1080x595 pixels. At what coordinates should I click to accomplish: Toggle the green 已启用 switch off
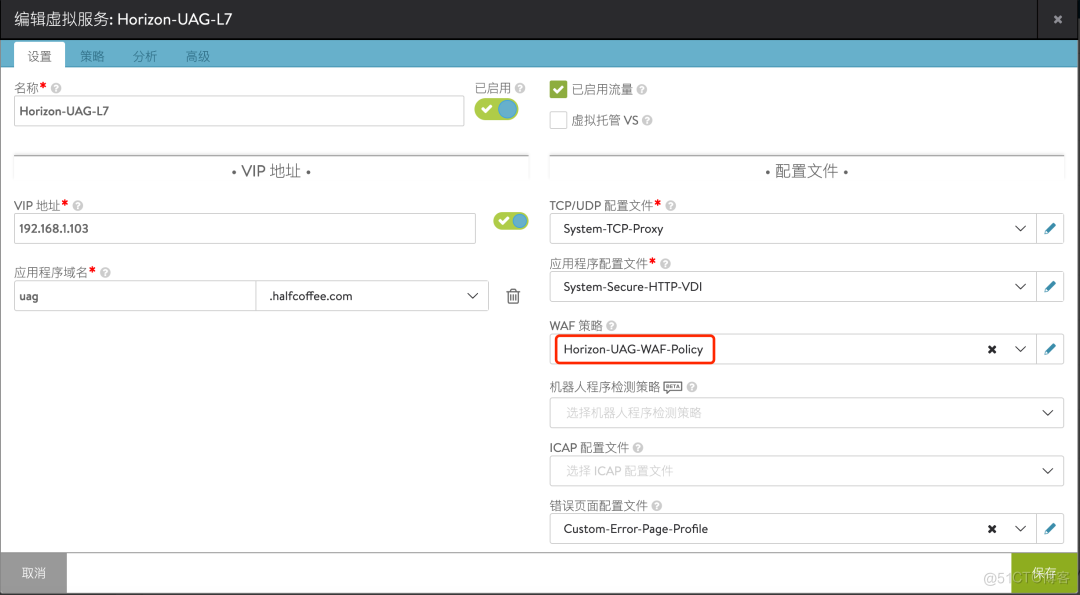496,110
